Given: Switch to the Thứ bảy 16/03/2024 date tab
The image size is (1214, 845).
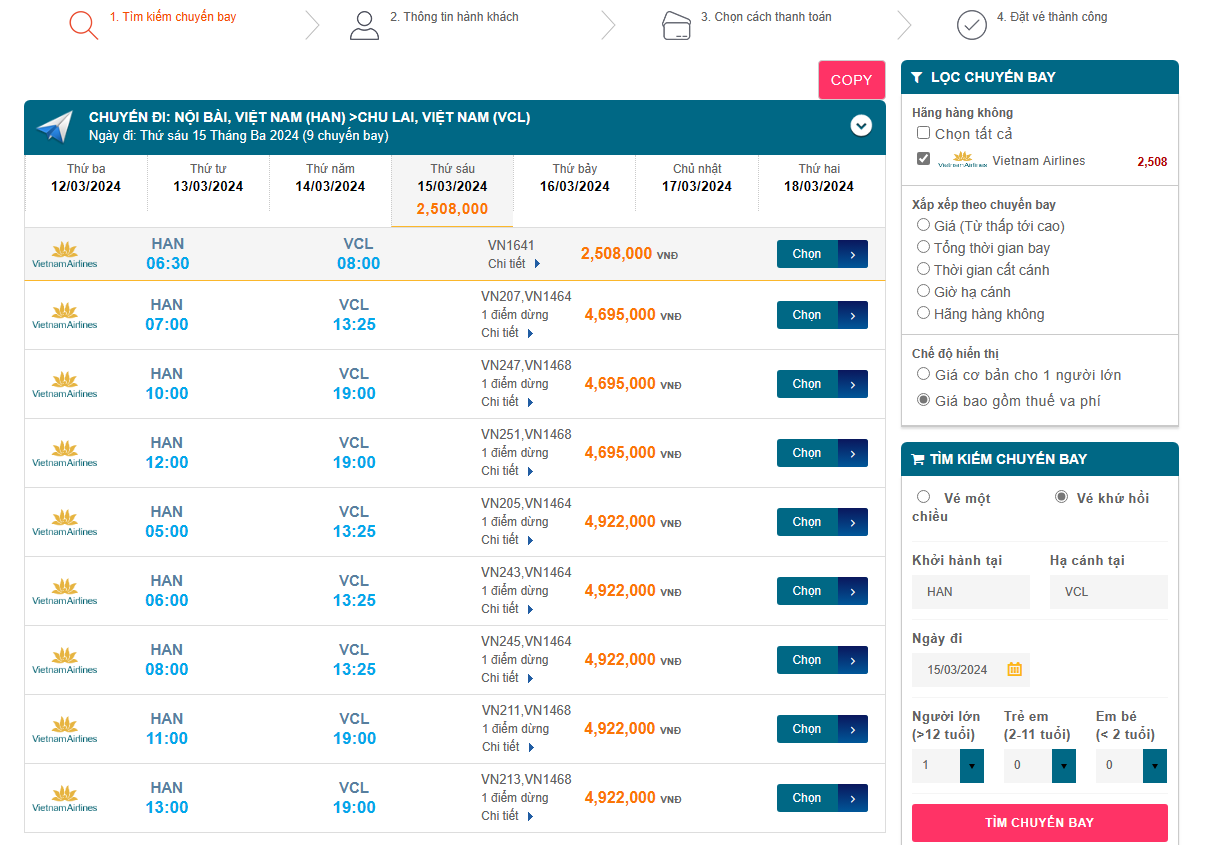Looking at the screenshot, I should point(575,178).
